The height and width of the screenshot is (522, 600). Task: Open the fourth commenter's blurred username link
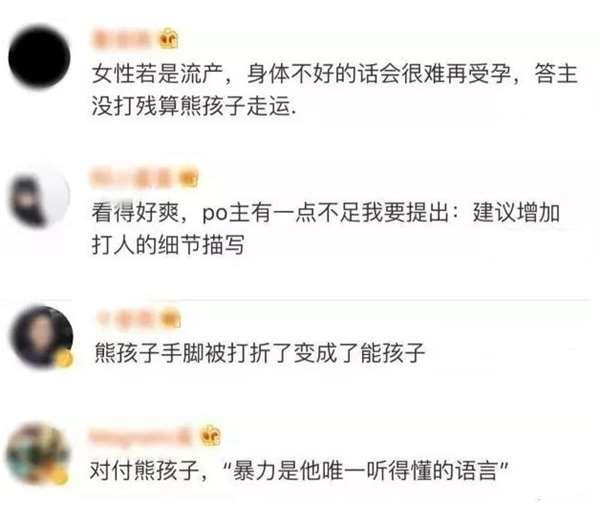[x=140, y=436]
